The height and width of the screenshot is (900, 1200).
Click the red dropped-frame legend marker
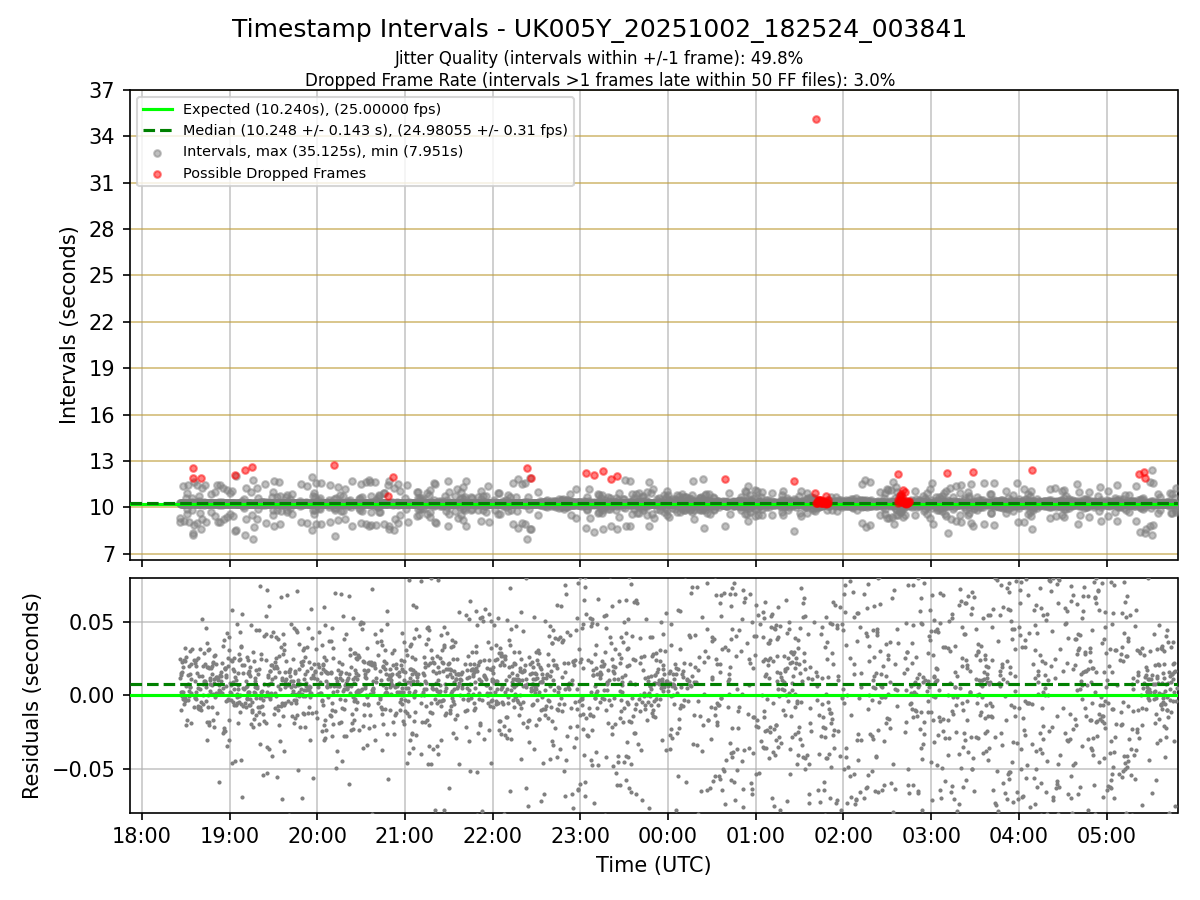159,173
